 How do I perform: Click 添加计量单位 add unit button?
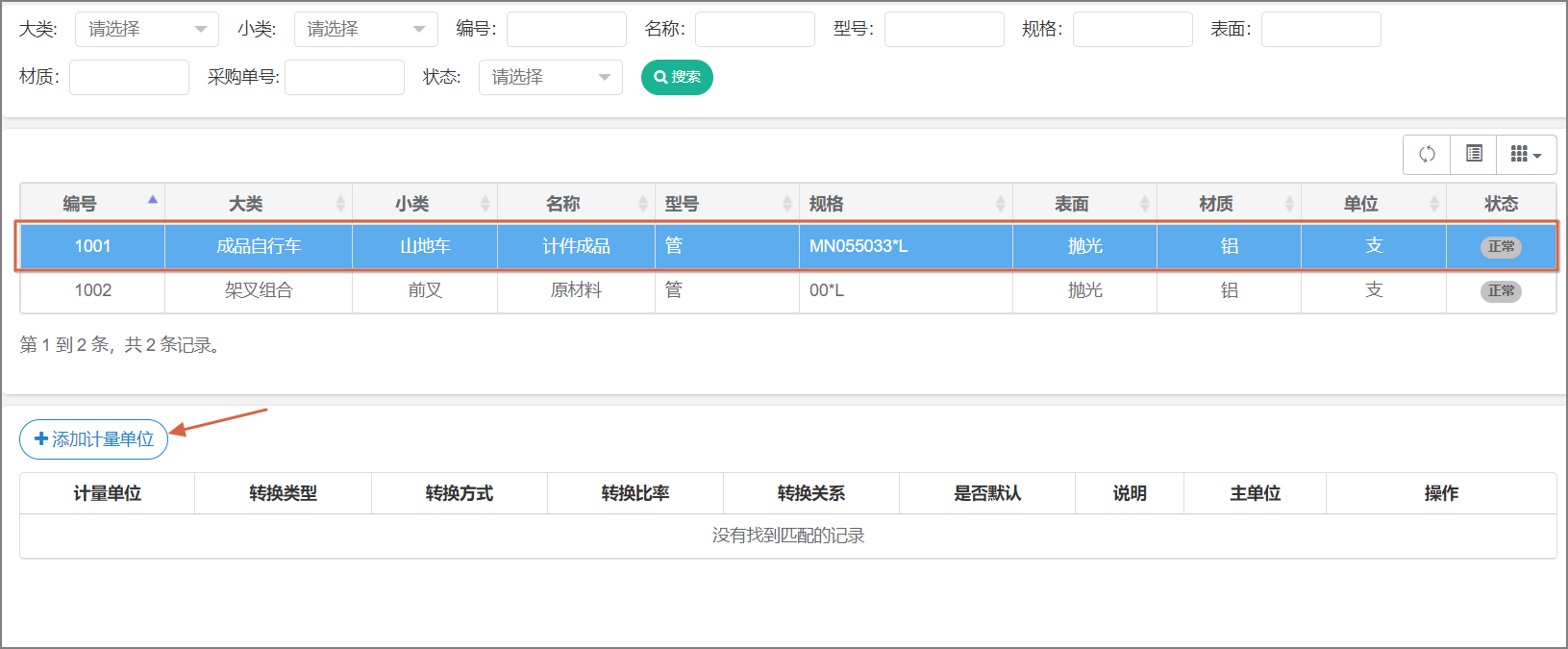click(x=94, y=439)
